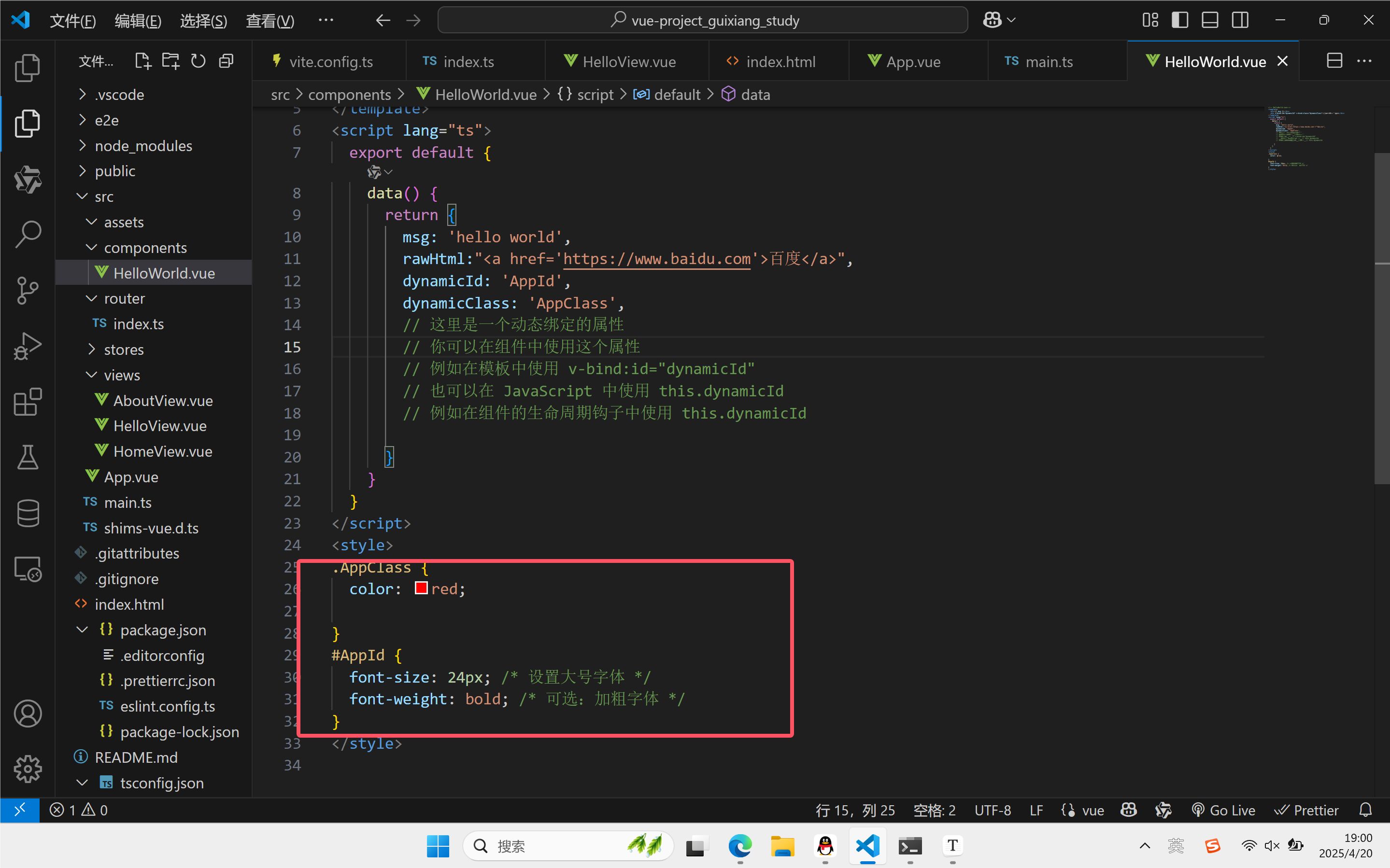Open the Extensions view
The height and width of the screenshot is (868, 1390).
(28, 402)
